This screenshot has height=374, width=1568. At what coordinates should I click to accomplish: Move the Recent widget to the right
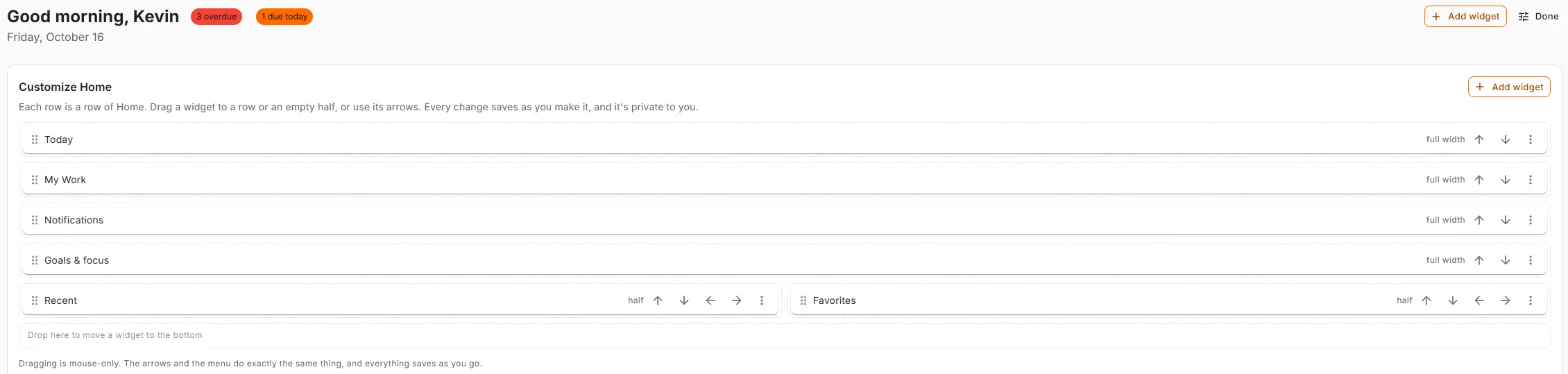click(736, 300)
